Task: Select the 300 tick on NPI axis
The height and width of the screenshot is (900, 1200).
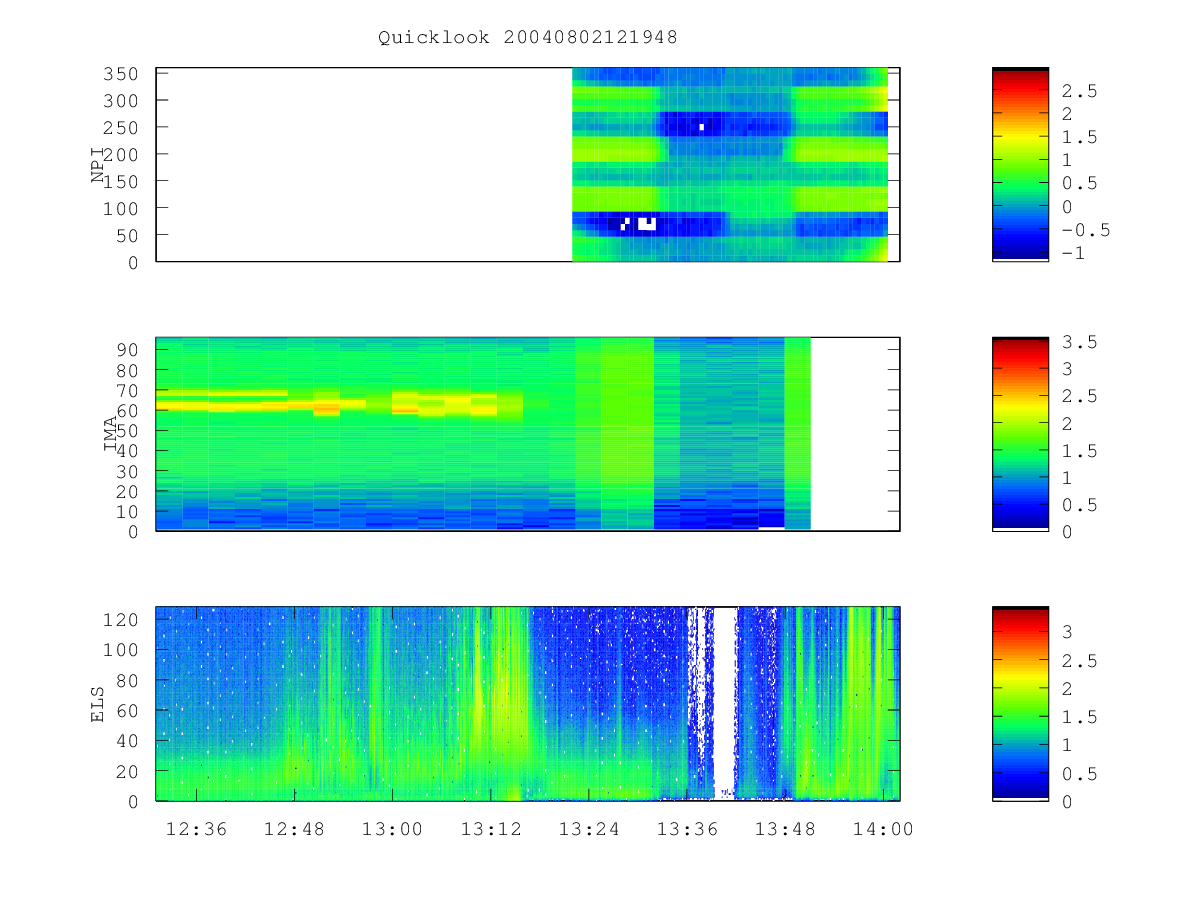Action: 123,101
